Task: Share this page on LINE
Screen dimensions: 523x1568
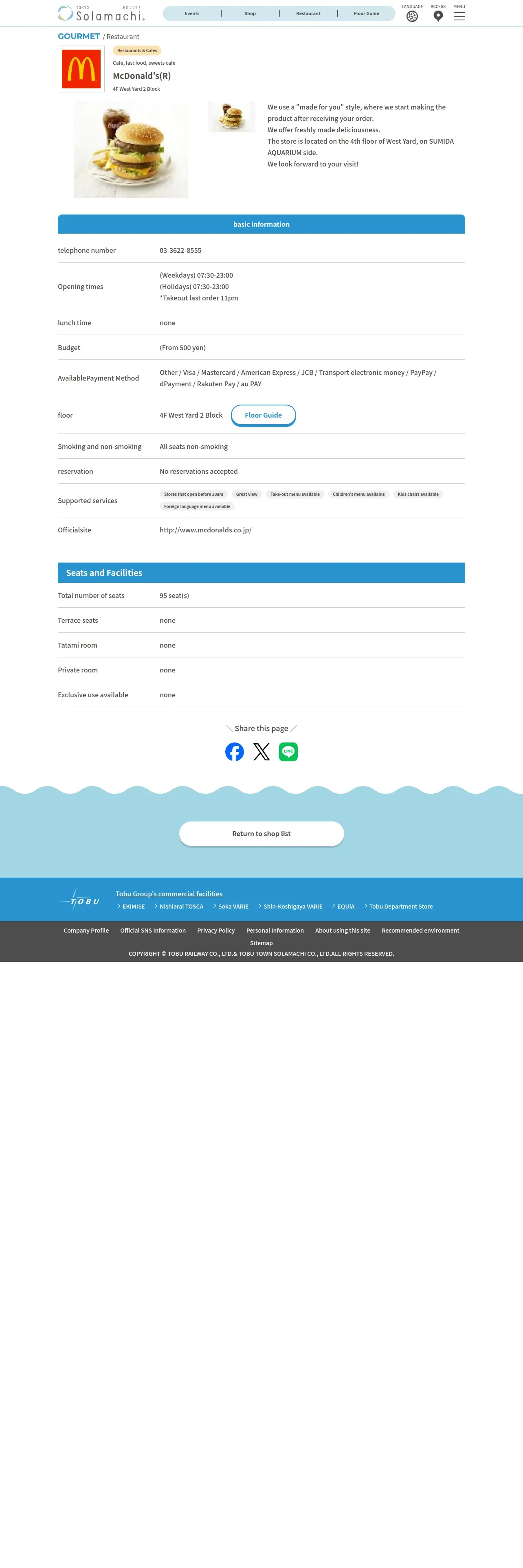Action: (x=288, y=752)
